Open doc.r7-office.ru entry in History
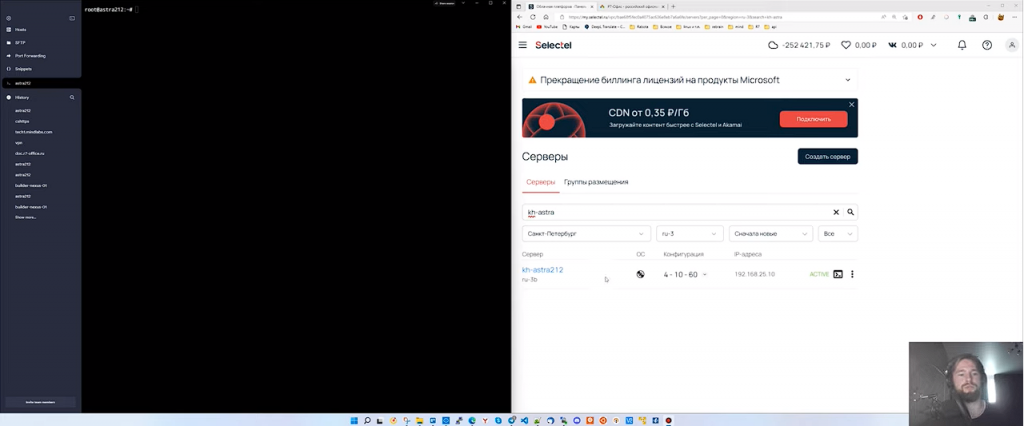 (x=29, y=154)
